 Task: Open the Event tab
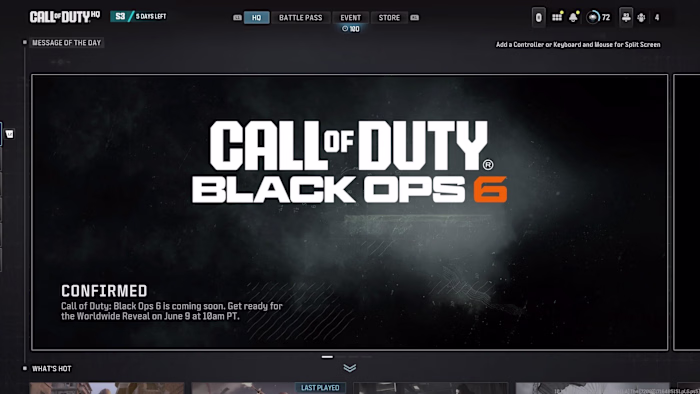[350, 17]
